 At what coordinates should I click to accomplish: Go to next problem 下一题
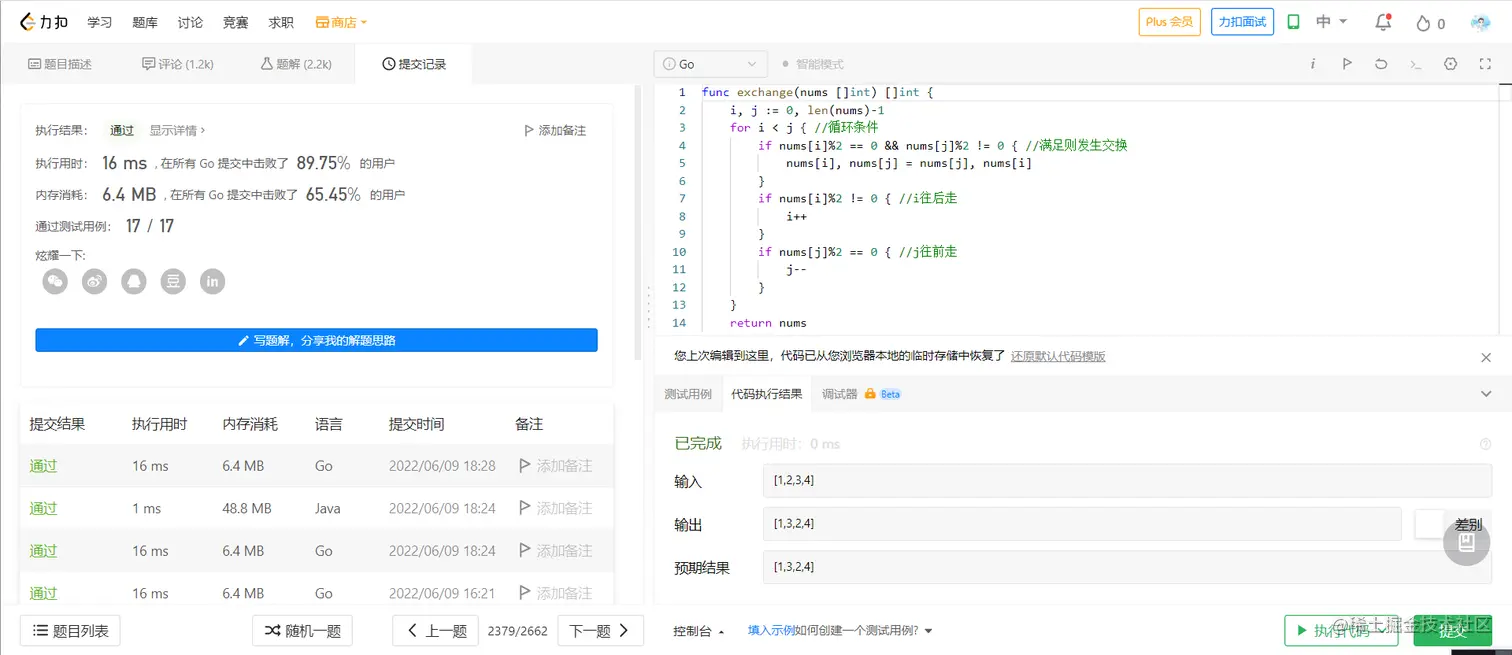click(x=600, y=631)
